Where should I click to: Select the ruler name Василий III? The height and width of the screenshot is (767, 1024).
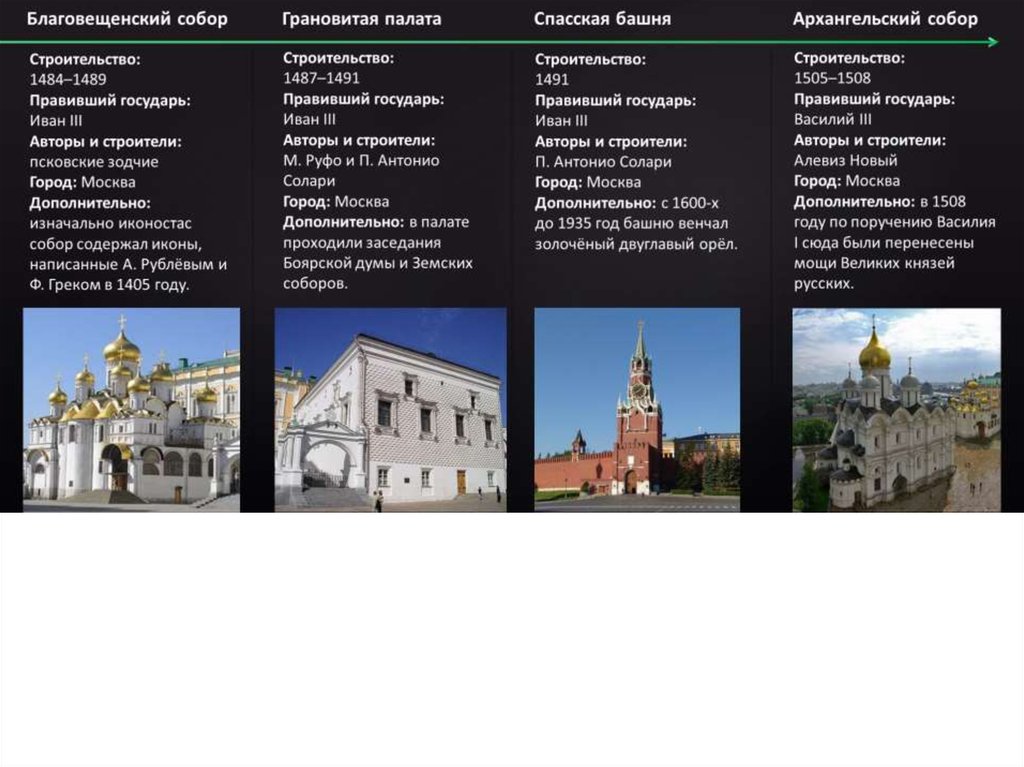833,119
